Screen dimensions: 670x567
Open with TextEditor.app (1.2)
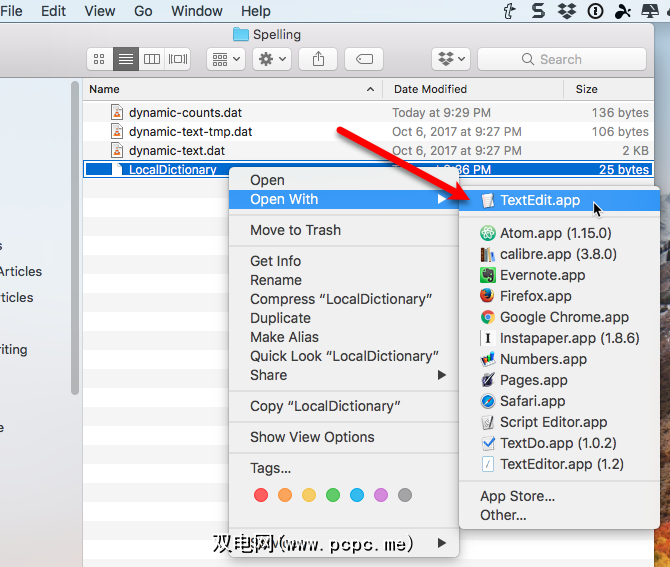tap(559, 464)
